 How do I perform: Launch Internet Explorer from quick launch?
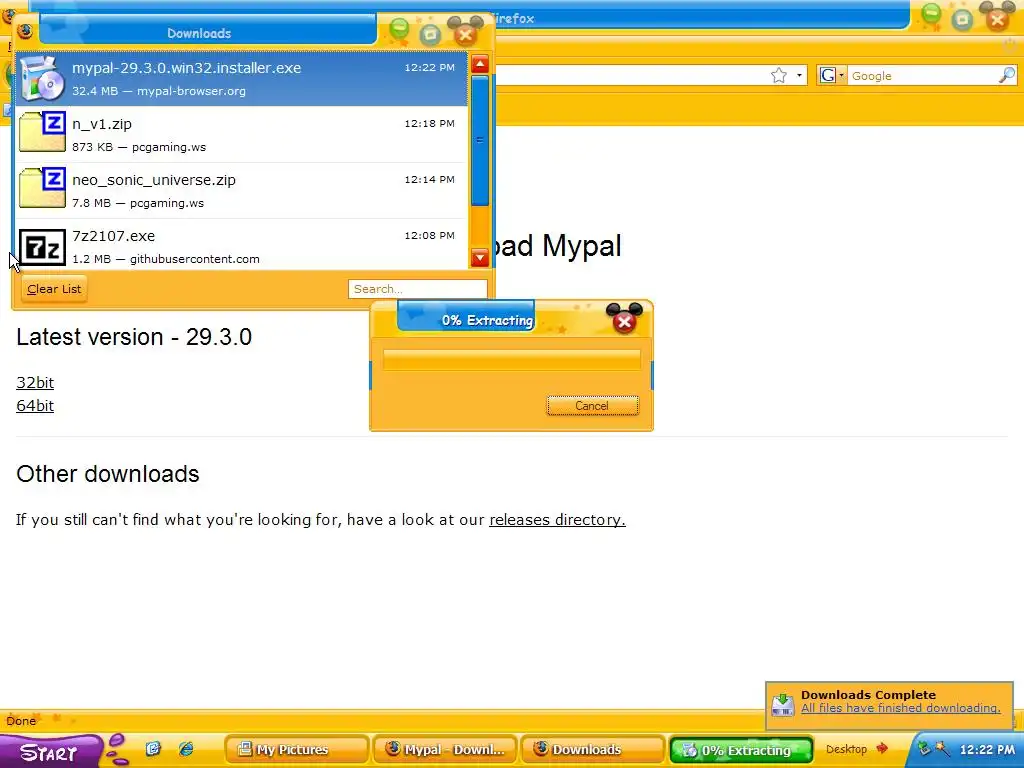point(186,749)
